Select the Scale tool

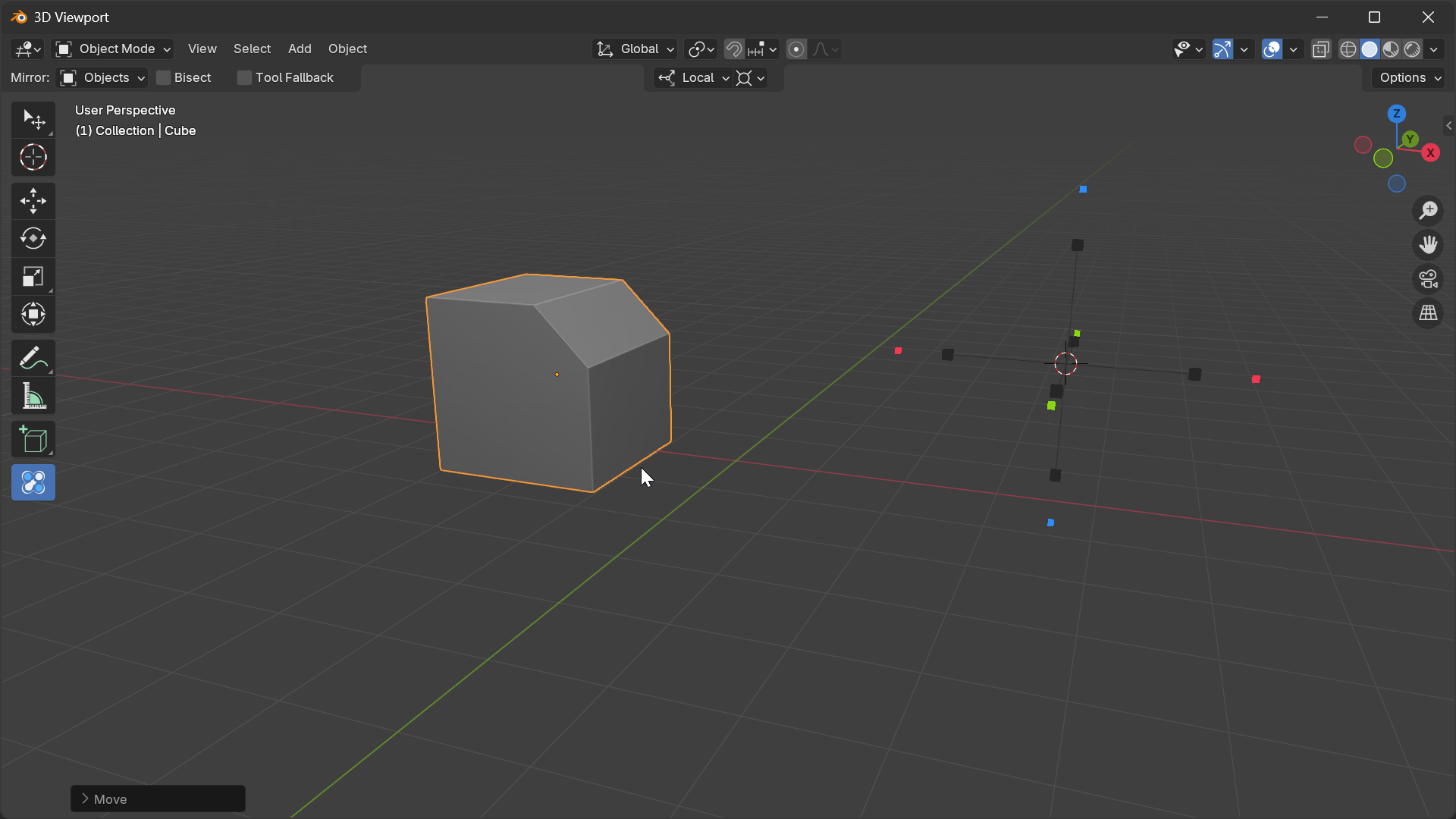pos(33,277)
